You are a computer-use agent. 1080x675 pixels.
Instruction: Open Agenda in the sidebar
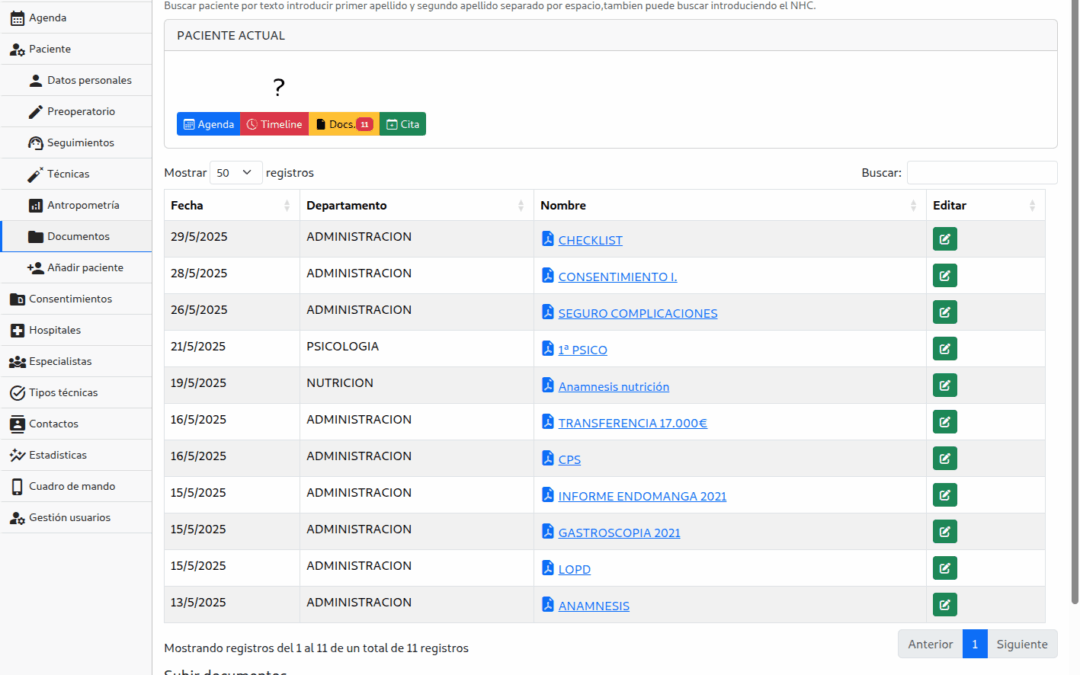pyautogui.click(x=76, y=18)
